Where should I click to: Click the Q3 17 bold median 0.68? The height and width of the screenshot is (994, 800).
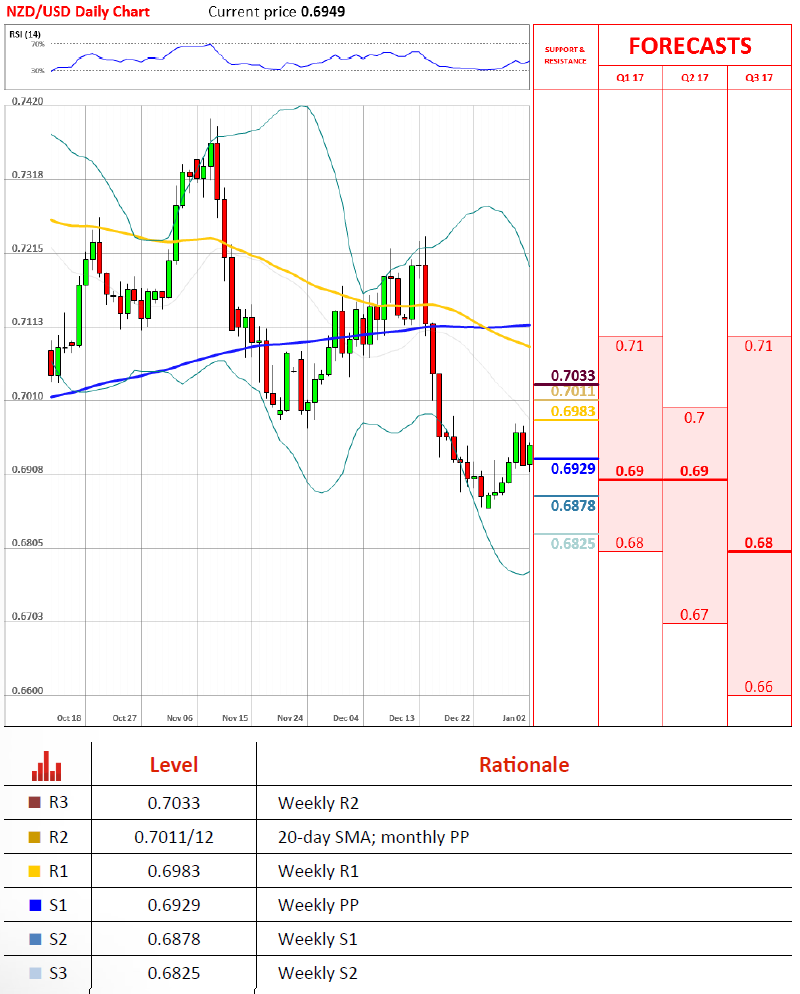click(759, 543)
